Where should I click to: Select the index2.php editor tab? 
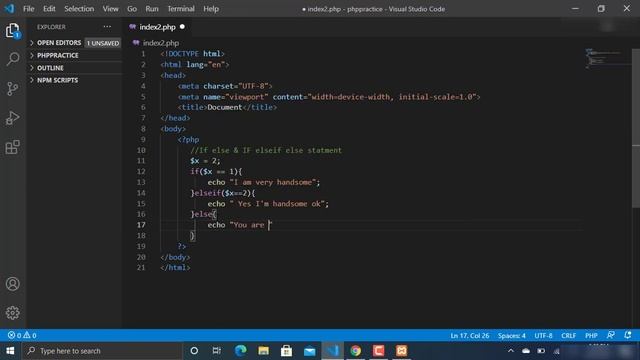157,27
